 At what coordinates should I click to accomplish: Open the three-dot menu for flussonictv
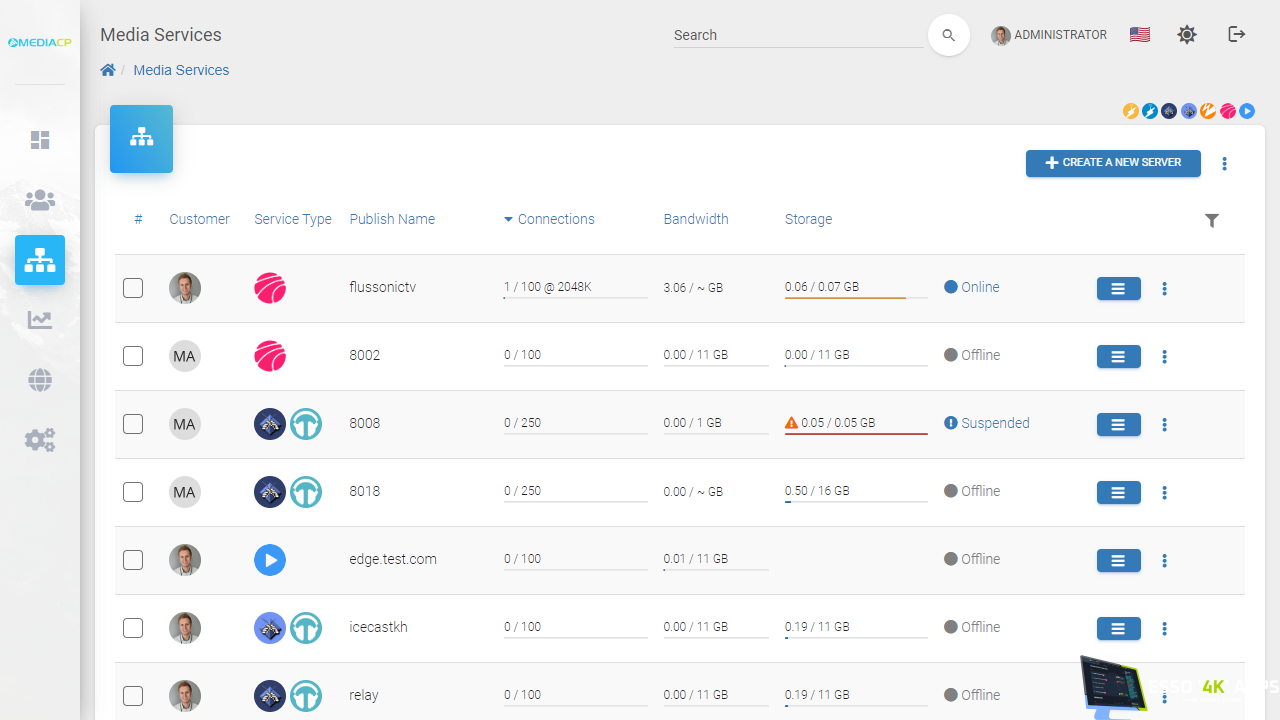point(1165,289)
